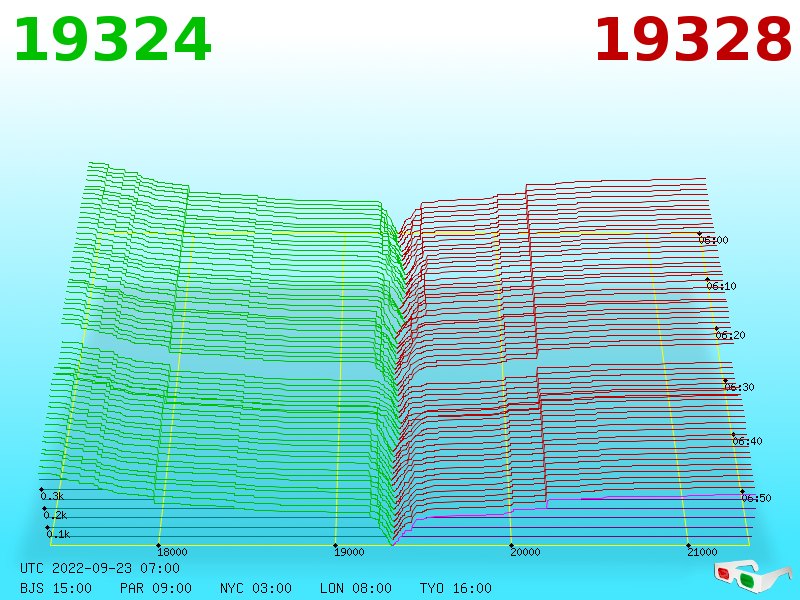Click the 06:00 time axis marker
The image size is (800, 600).
tap(713, 240)
